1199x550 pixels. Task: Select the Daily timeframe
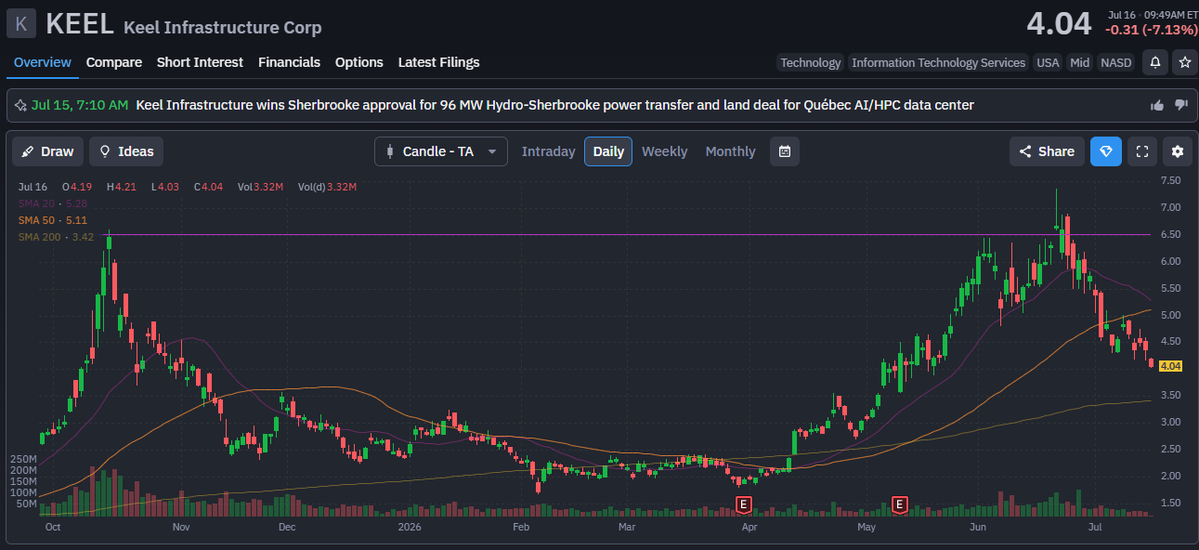608,151
